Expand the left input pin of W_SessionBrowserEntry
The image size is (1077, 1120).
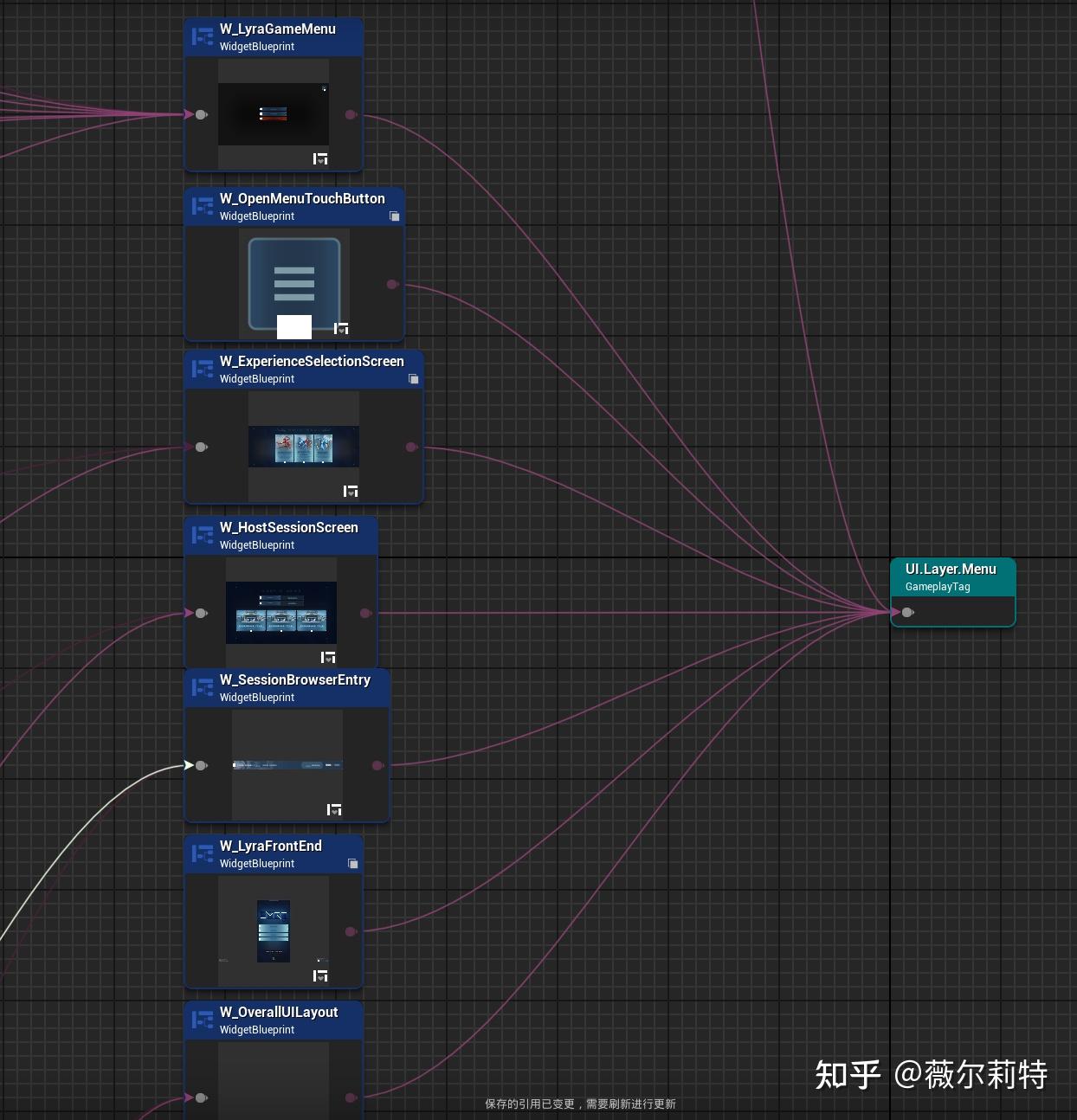201,765
